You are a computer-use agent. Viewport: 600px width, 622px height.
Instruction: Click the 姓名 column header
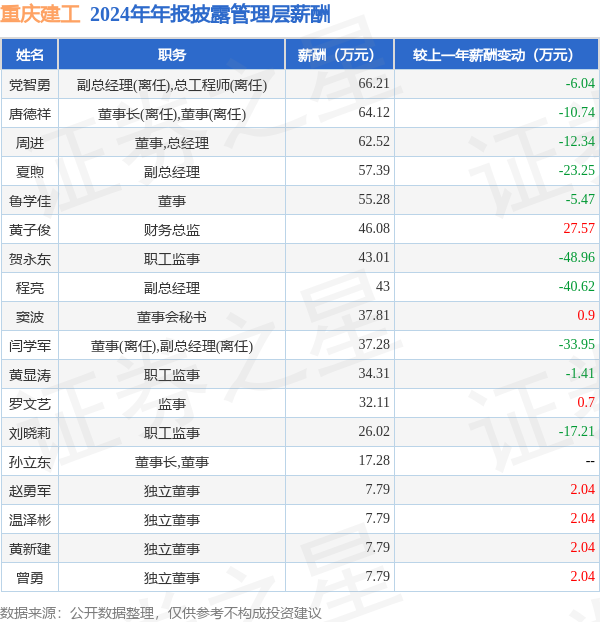[30, 54]
